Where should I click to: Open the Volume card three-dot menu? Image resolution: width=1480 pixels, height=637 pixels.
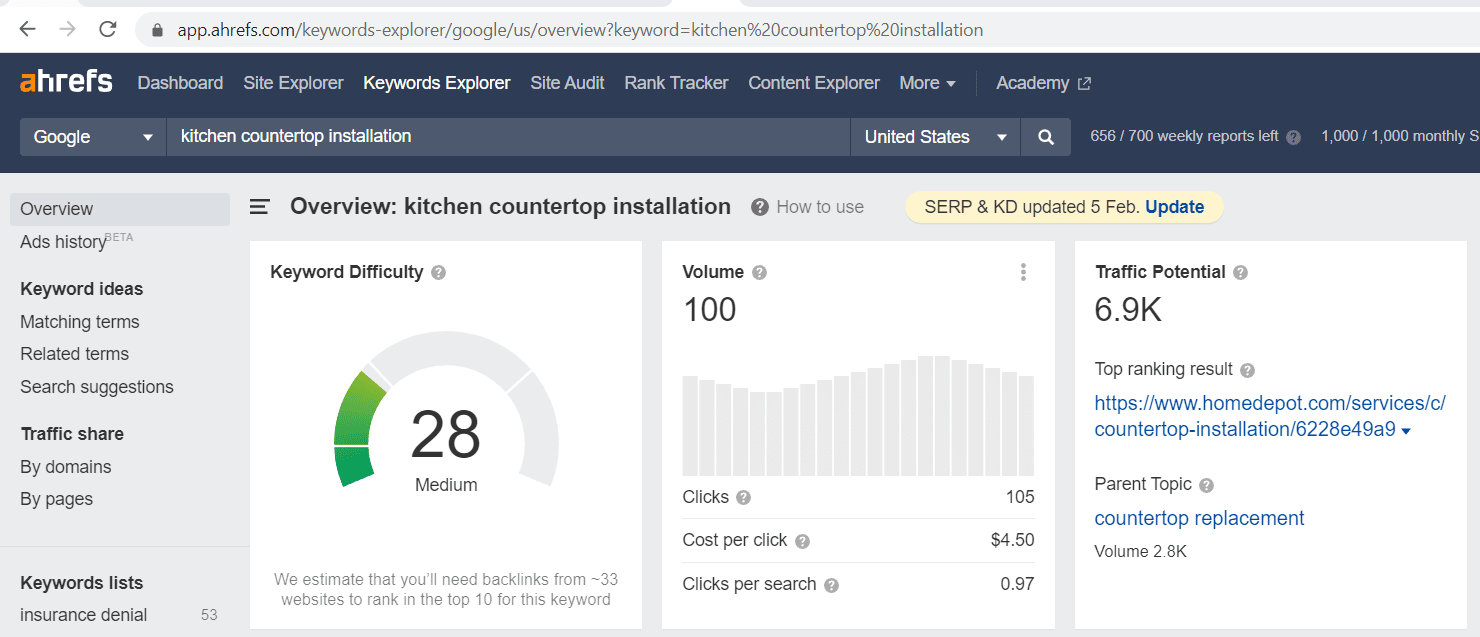point(1023,272)
